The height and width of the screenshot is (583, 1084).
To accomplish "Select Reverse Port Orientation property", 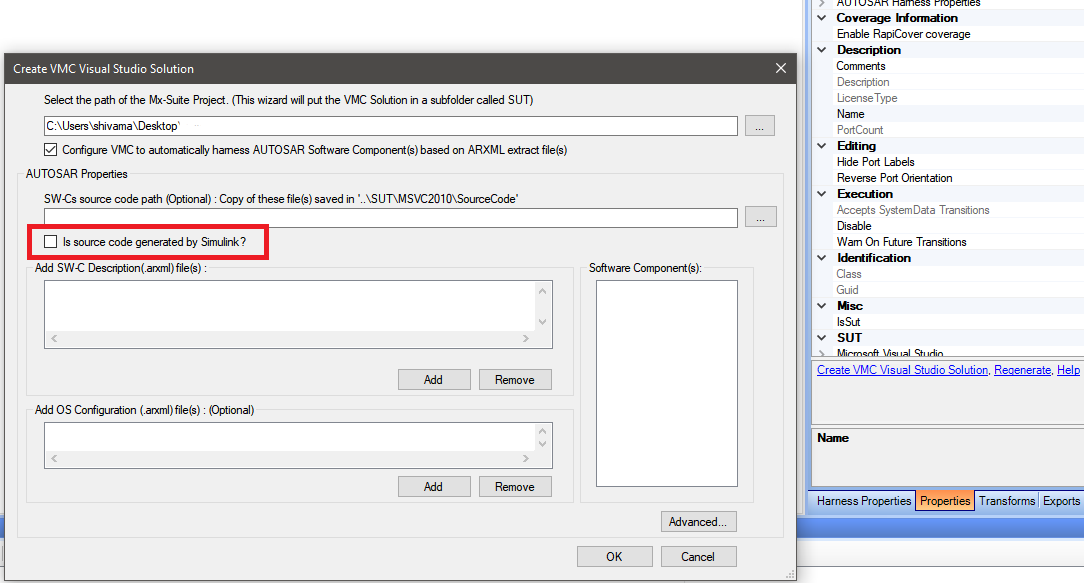I will point(894,178).
